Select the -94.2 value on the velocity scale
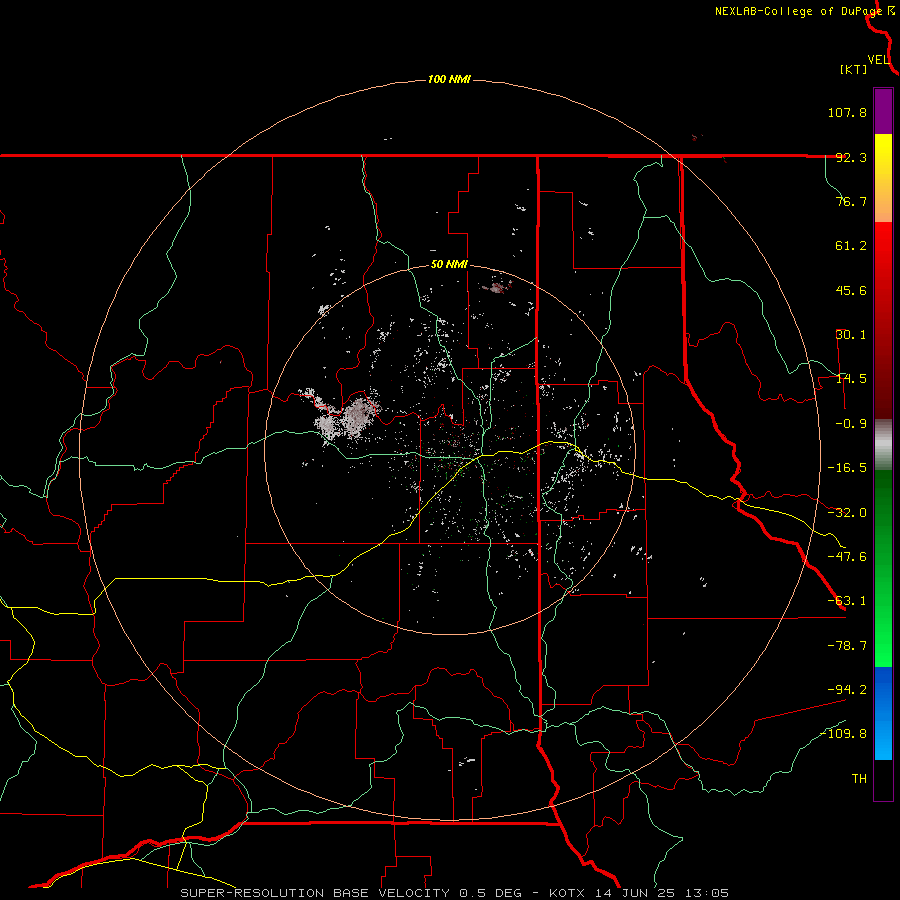The width and height of the screenshot is (900, 900). [x=847, y=689]
